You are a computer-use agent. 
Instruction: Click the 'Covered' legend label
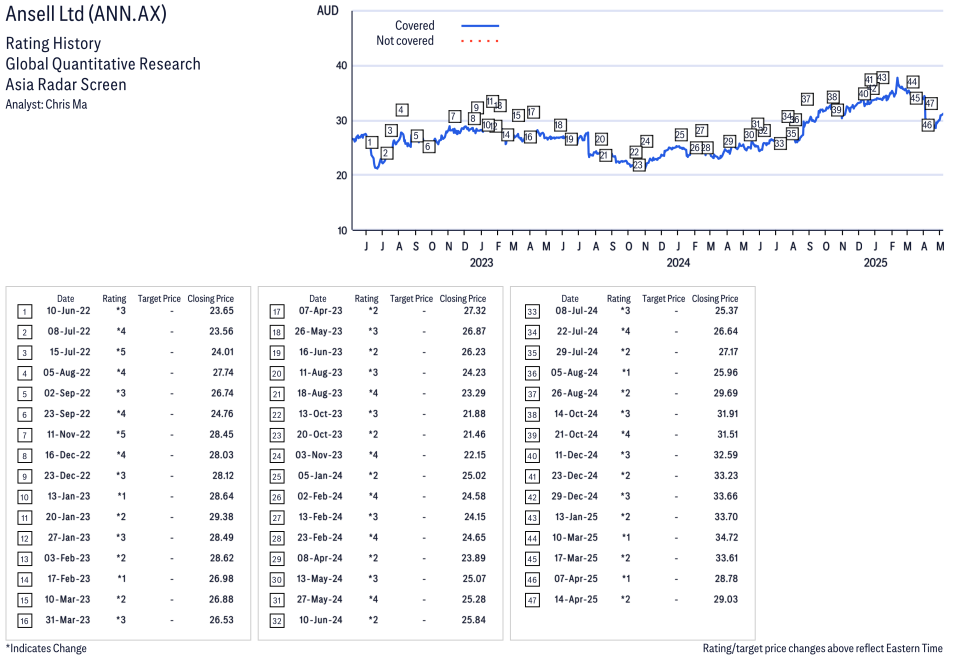414,26
